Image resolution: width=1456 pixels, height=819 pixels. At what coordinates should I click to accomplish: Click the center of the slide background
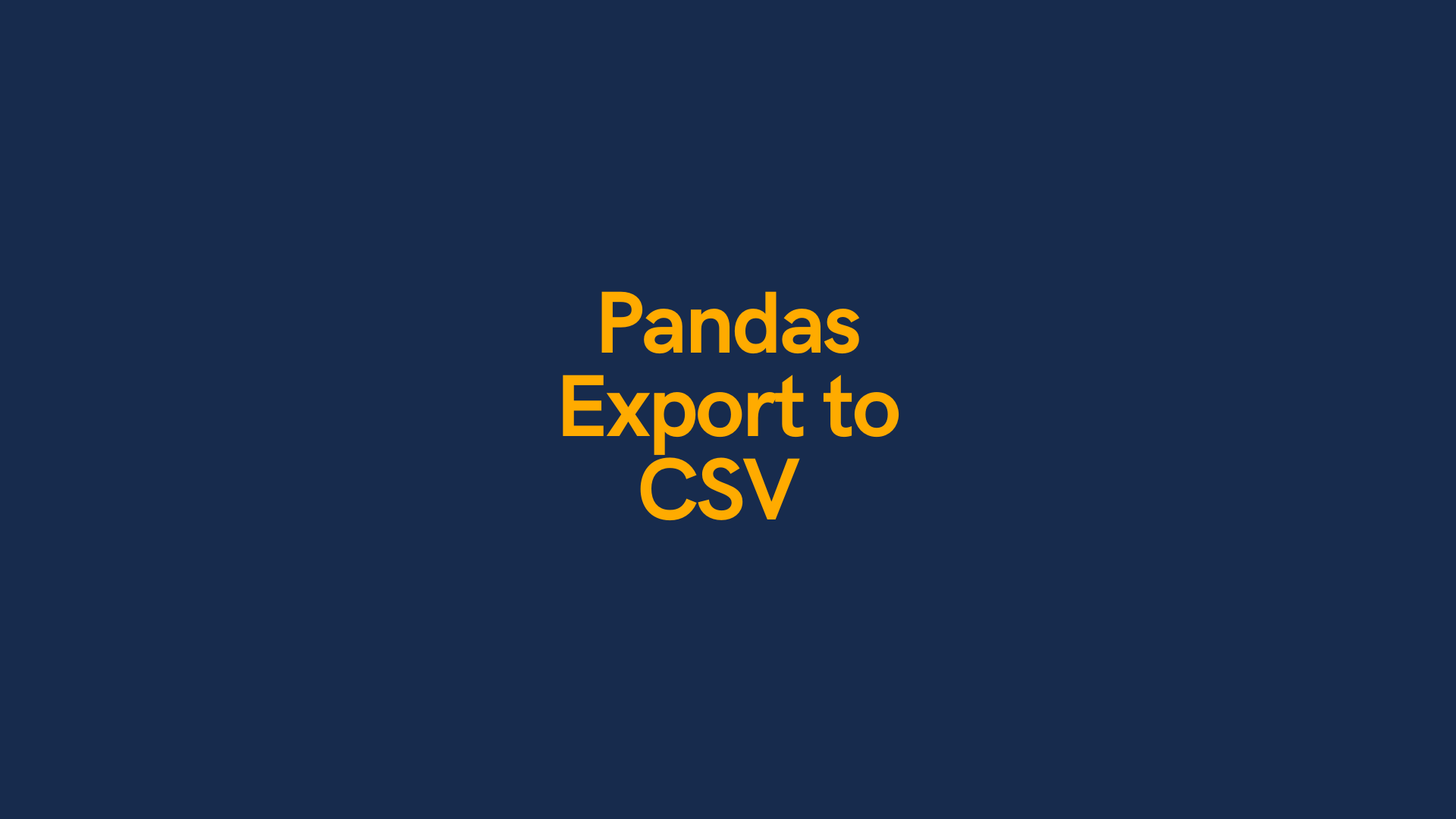(x=728, y=410)
